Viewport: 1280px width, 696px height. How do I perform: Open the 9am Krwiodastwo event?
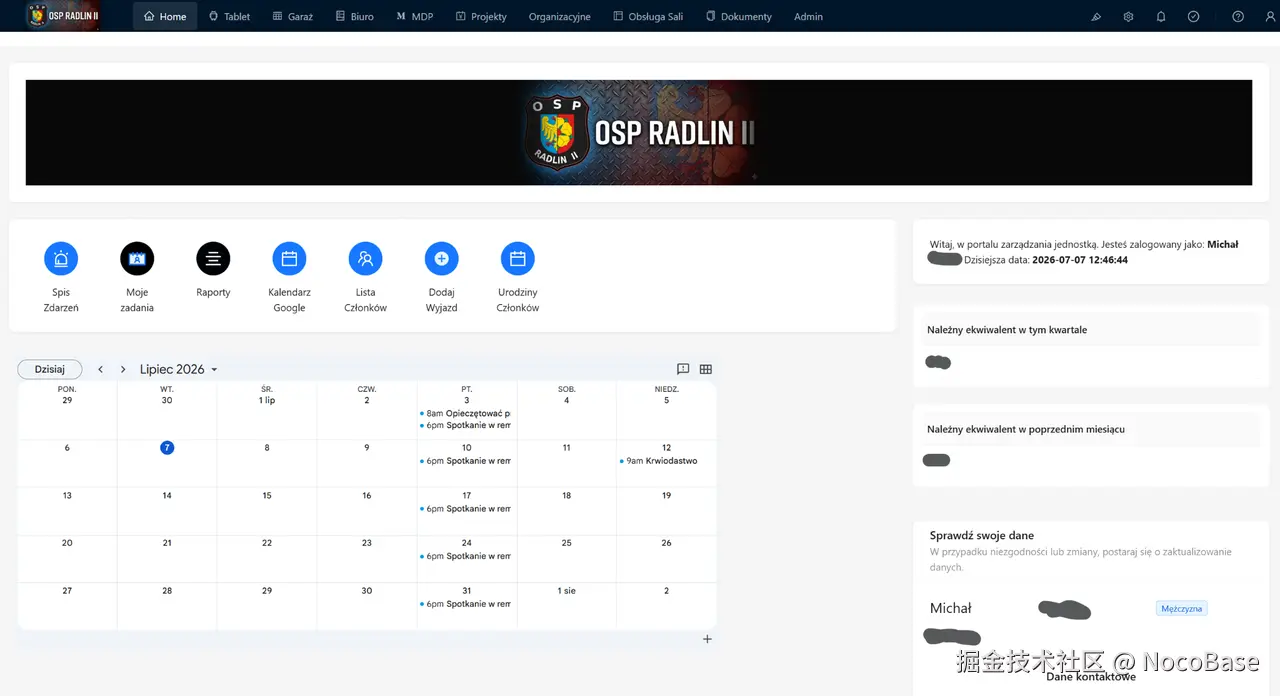(x=660, y=461)
